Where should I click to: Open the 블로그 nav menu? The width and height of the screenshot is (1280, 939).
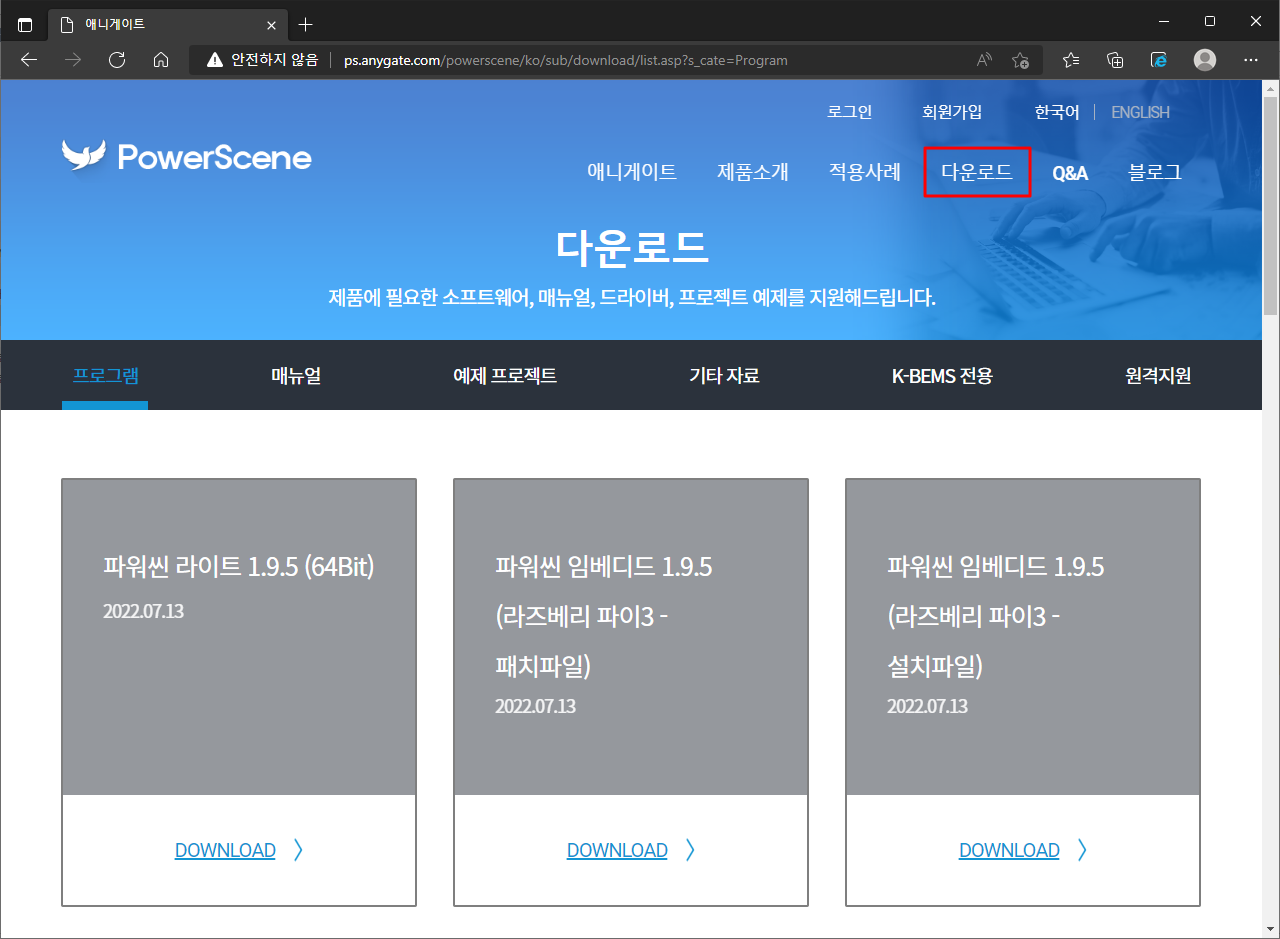click(x=1155, y=172)
